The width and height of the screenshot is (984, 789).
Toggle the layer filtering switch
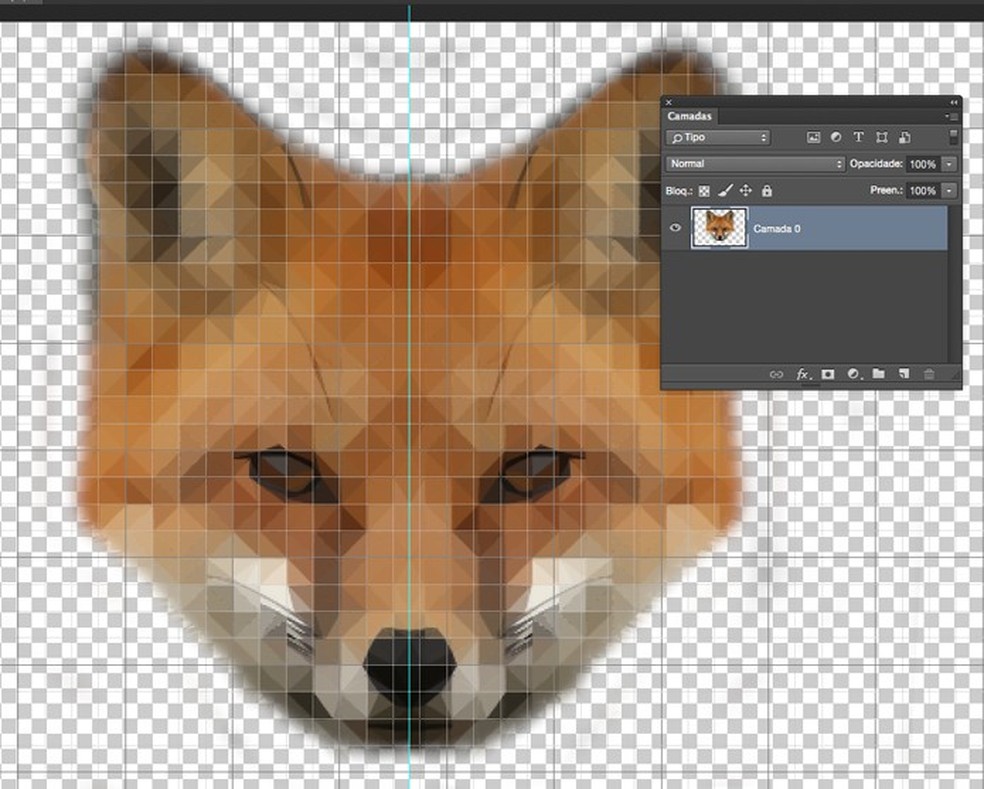pos(953,135)
